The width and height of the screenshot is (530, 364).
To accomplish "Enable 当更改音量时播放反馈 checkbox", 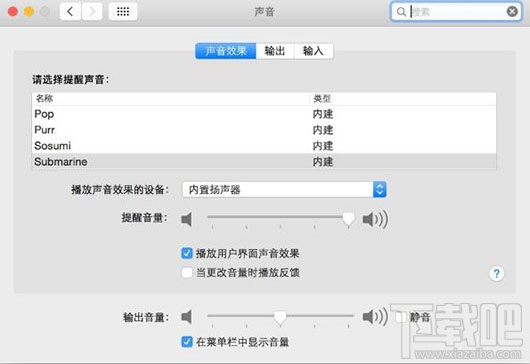I will [187, 272].
